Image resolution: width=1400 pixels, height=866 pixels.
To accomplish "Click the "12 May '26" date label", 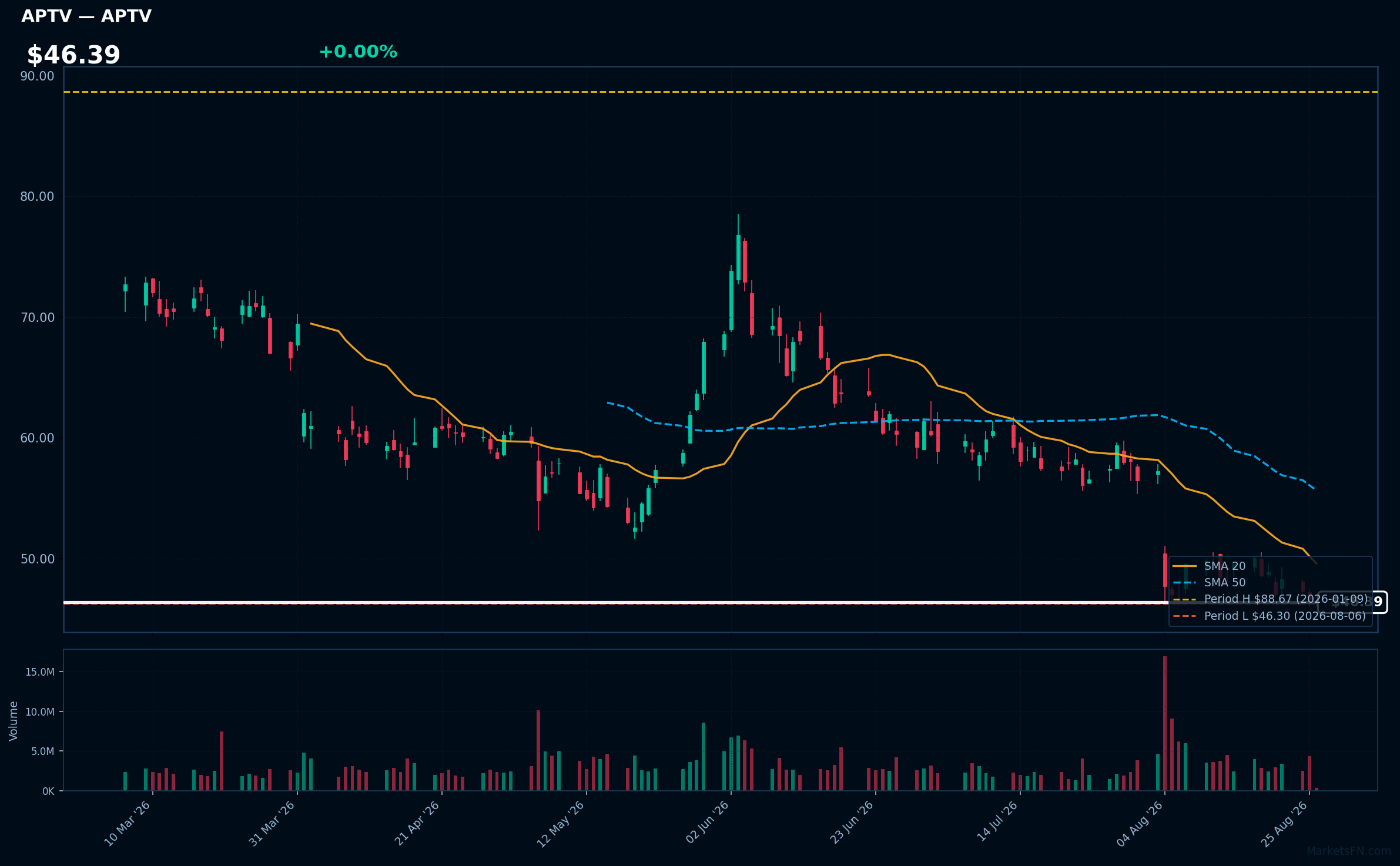I will pyautogui.click(x=561, y=824).
